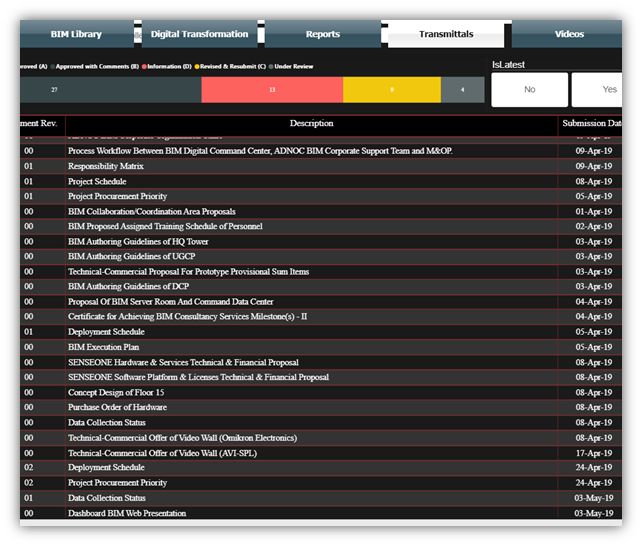The width and height of the screenshot is (642, 546).
Task: Set IsLatest filter to Yes
Action: [608, 90]
